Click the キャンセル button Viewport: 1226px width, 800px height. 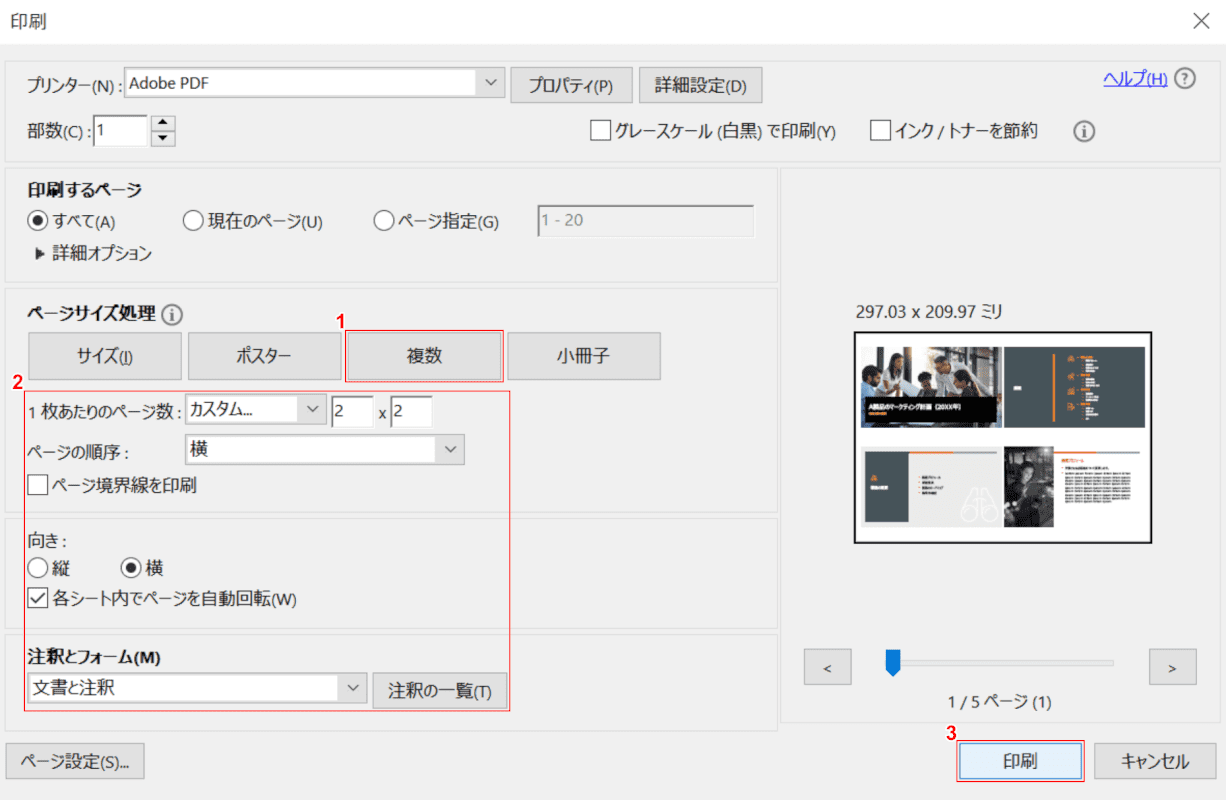pos(1155,761)
